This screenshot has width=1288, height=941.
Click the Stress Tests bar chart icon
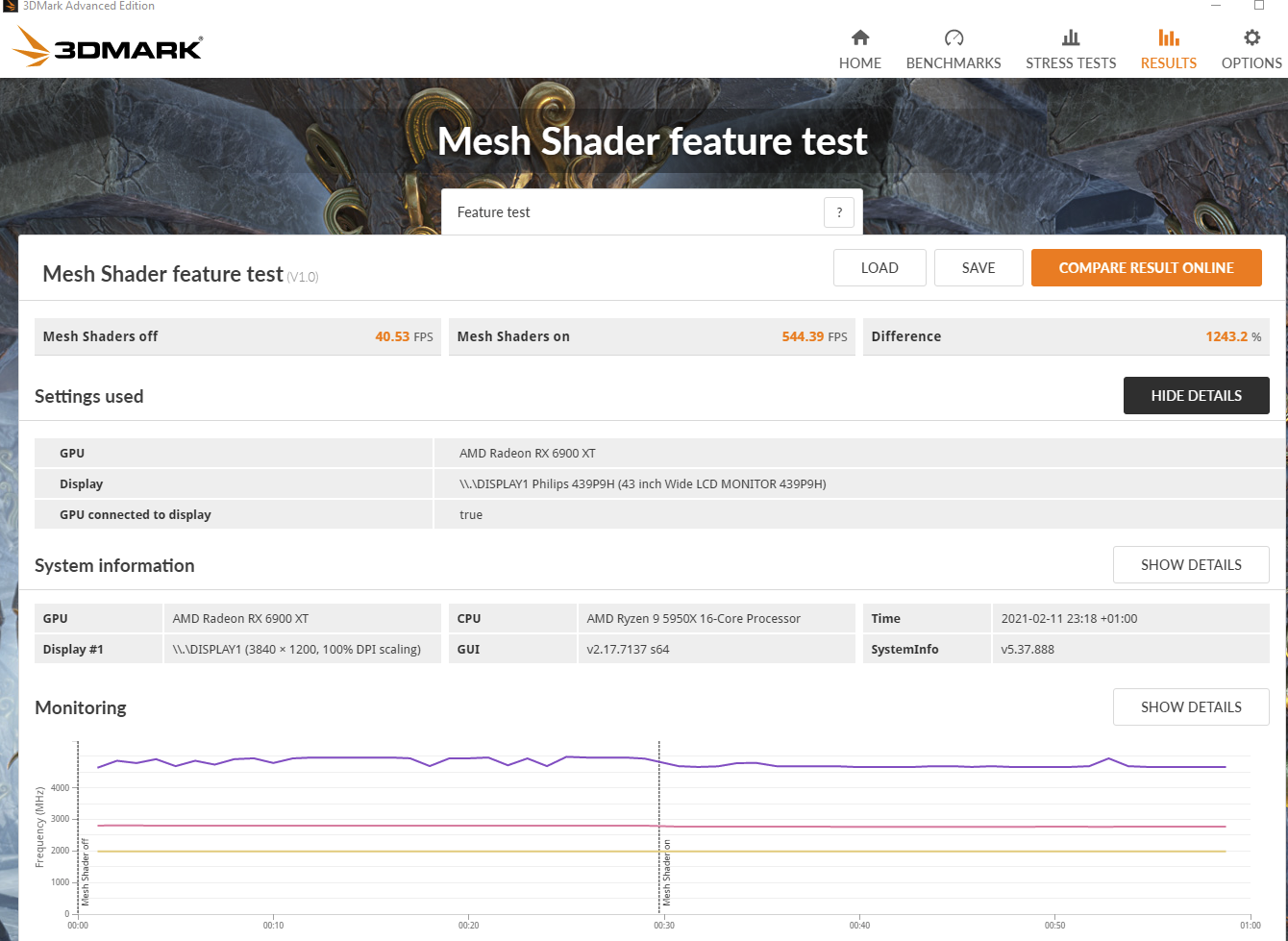coord(1071,37)
